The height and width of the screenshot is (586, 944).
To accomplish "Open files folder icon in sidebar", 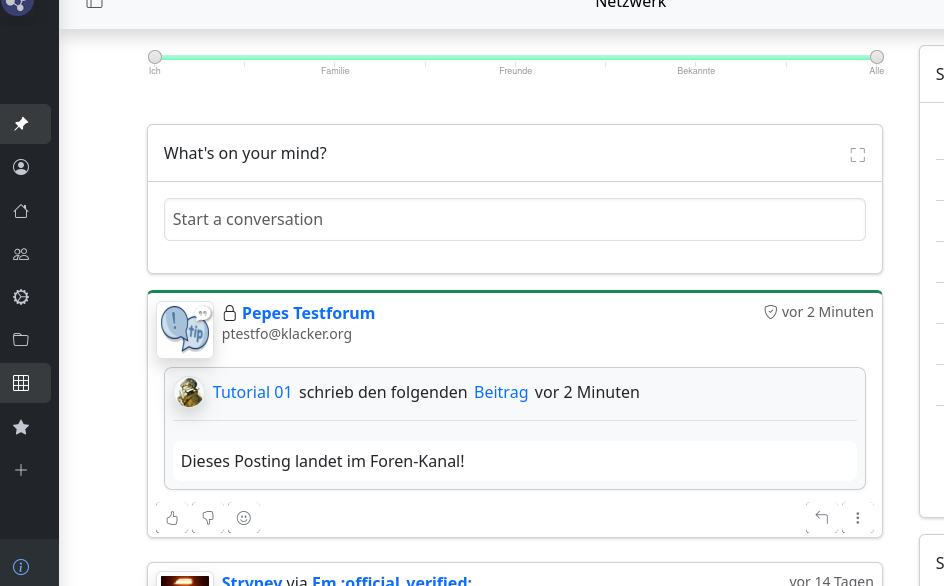I will click(x=21, y=340).
